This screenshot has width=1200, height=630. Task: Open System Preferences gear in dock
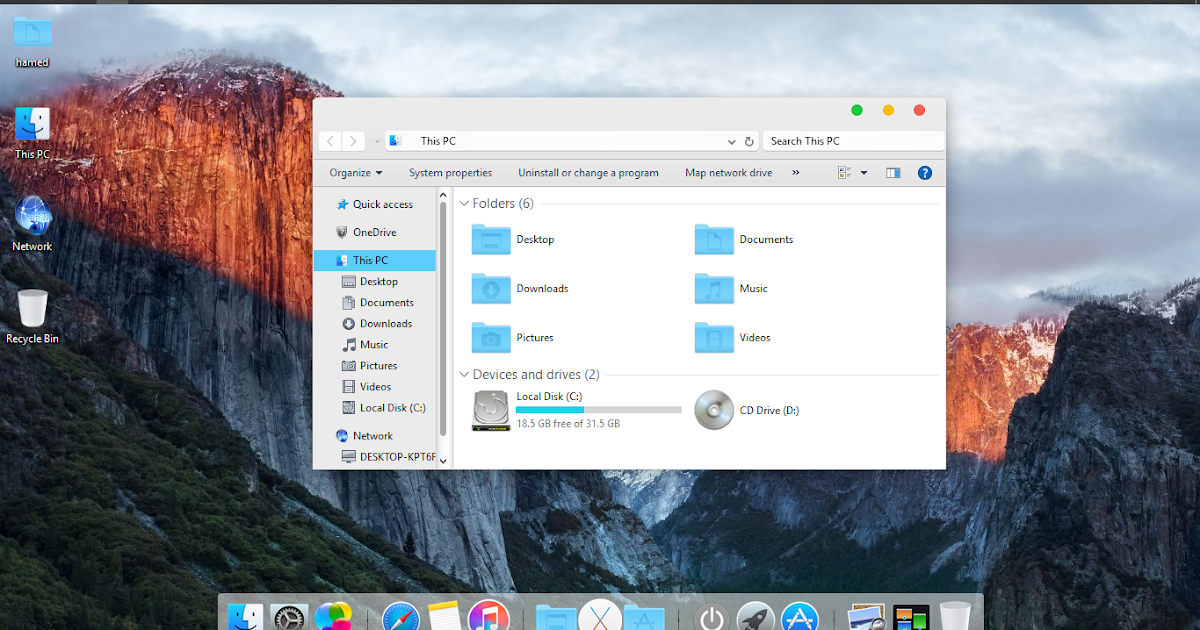(x=289, y=617)
